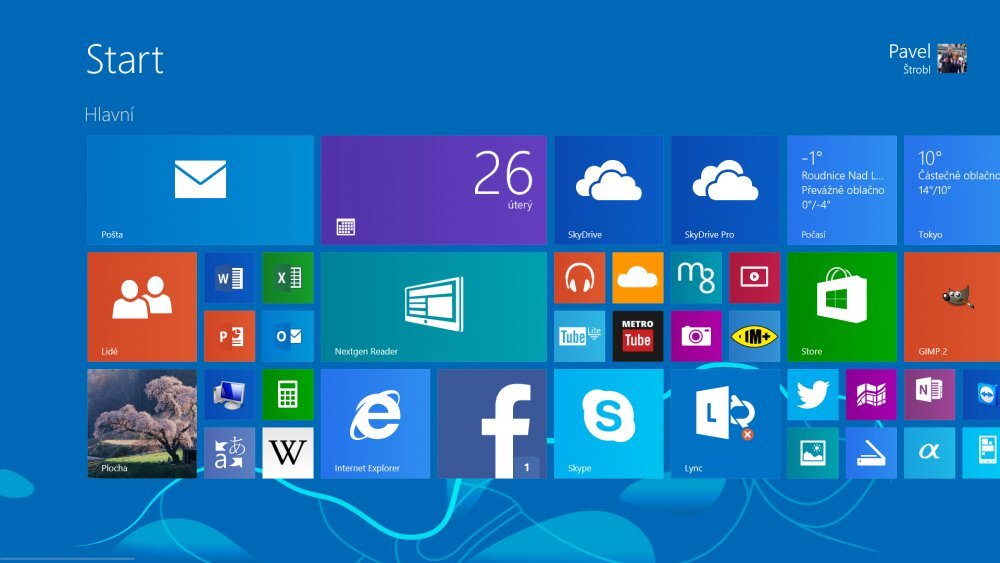
Task: Select the Hlavní group heading
Action: [x=109, y=115]
